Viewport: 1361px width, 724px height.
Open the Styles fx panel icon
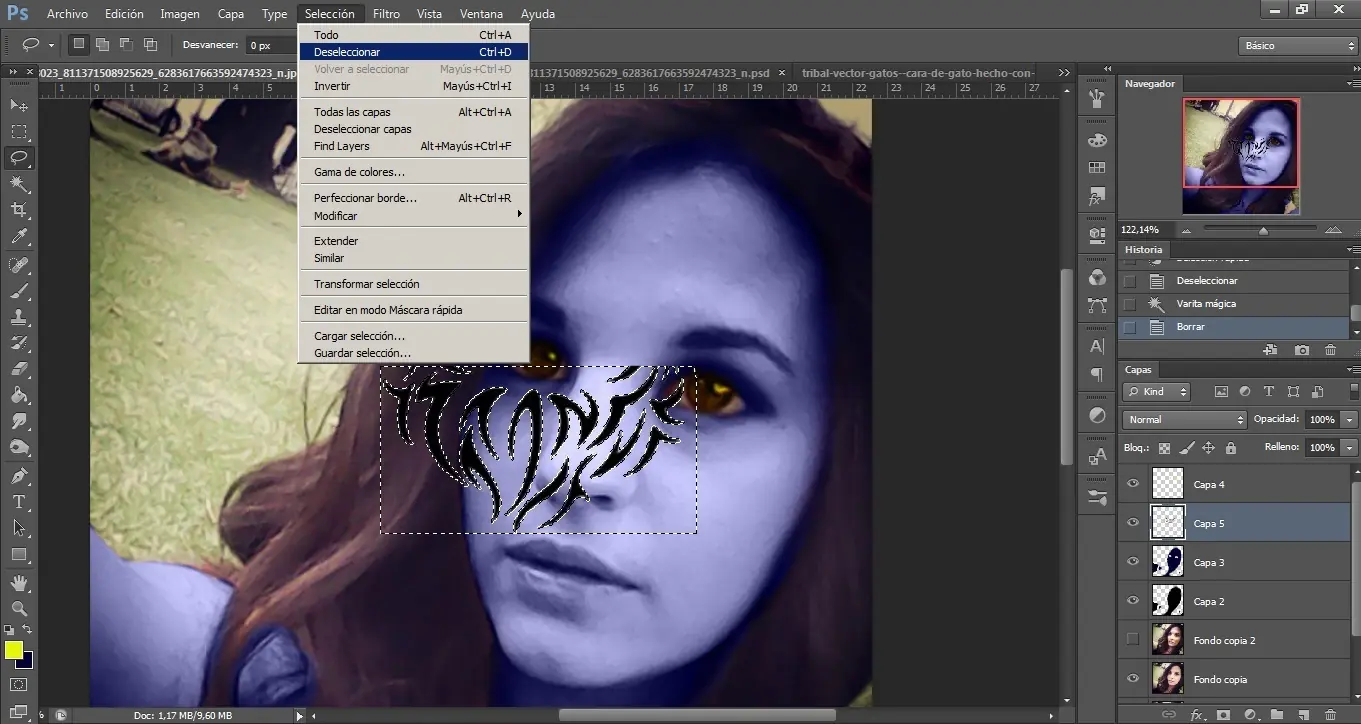1097,195
